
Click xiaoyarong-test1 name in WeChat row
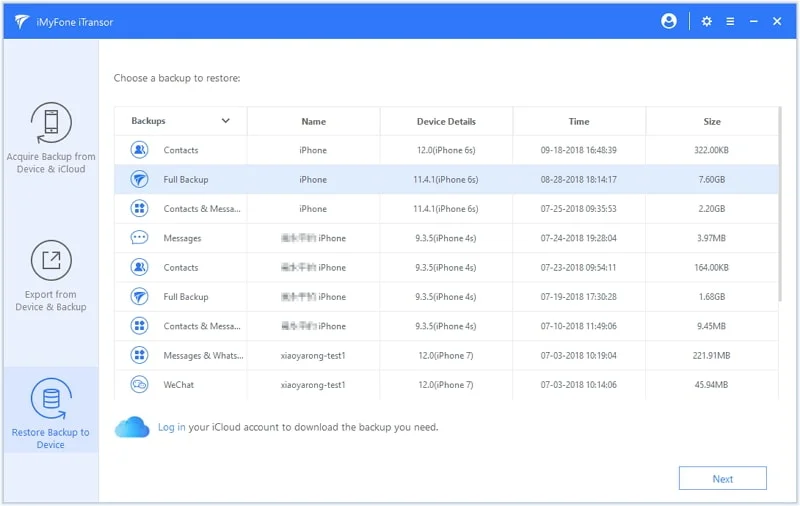tap(313, 385)
